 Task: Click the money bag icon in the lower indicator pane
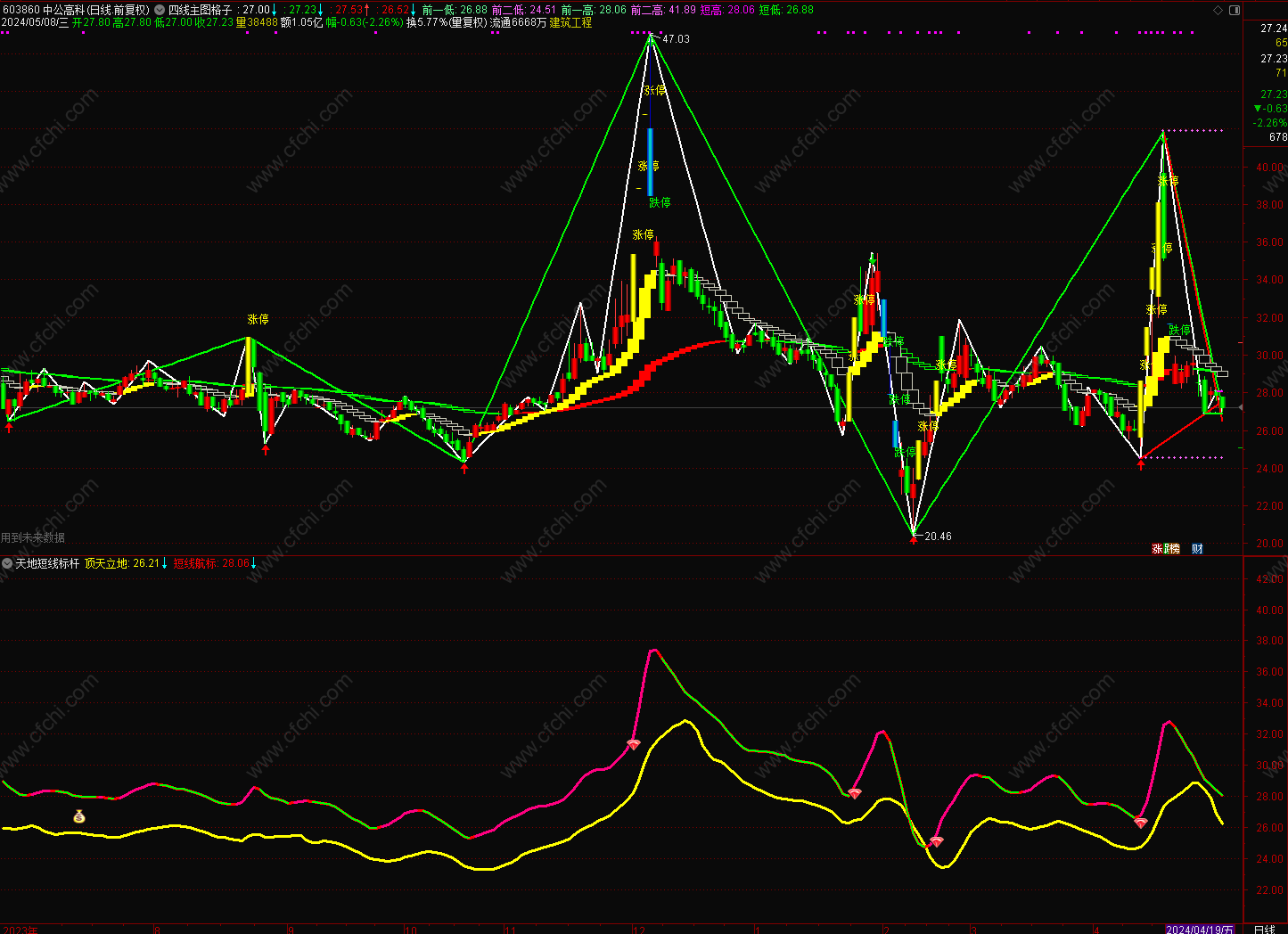coord(79,815)
